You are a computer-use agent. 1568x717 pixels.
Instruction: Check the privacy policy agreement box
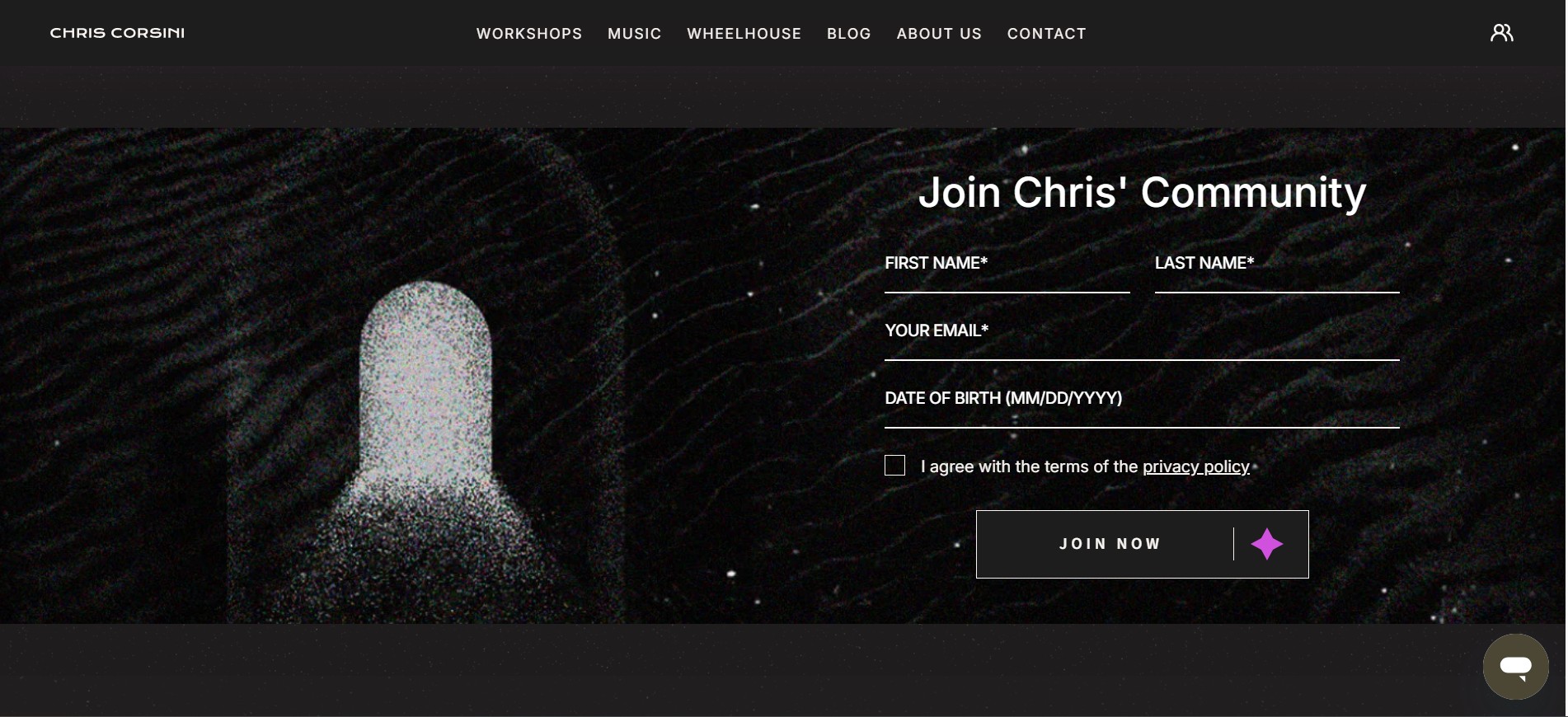pyautogui.click(x=894, y=466)
